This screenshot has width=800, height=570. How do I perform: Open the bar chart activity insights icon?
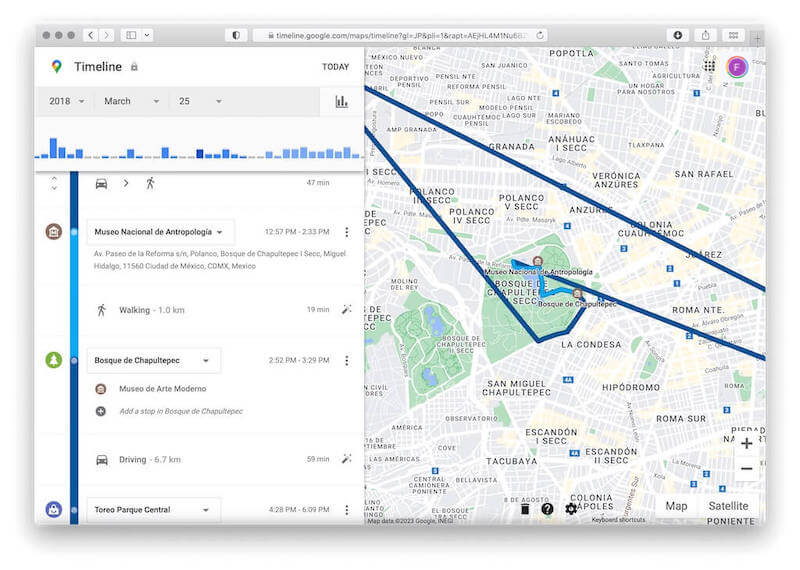click(341, 101)
